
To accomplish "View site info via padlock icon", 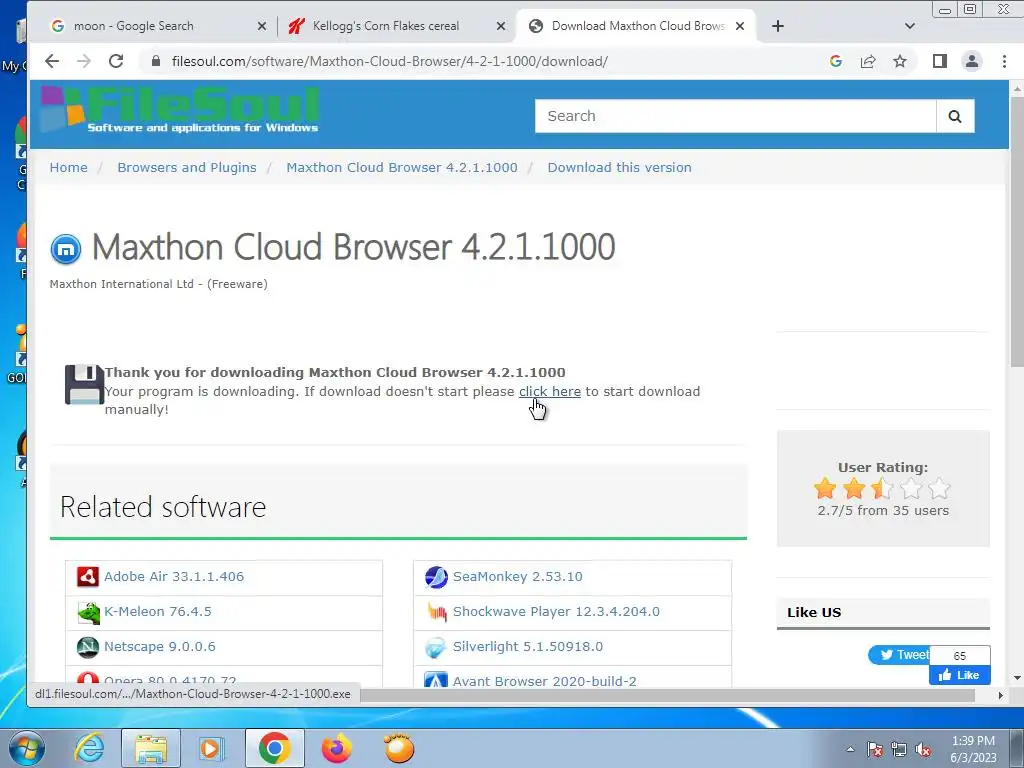I will tap(155, 61).
